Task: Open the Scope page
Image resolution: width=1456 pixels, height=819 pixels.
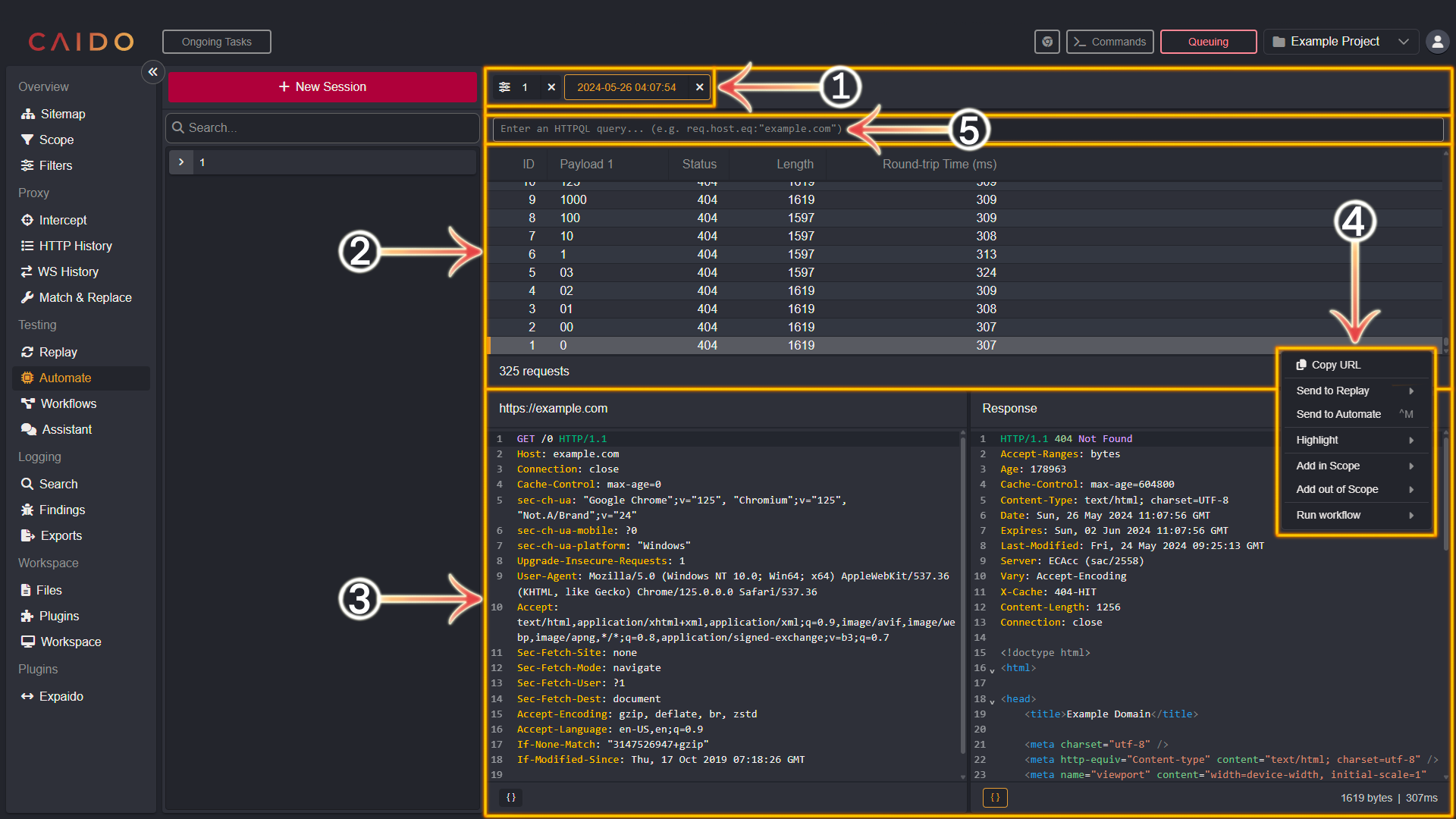Action: 47,140
